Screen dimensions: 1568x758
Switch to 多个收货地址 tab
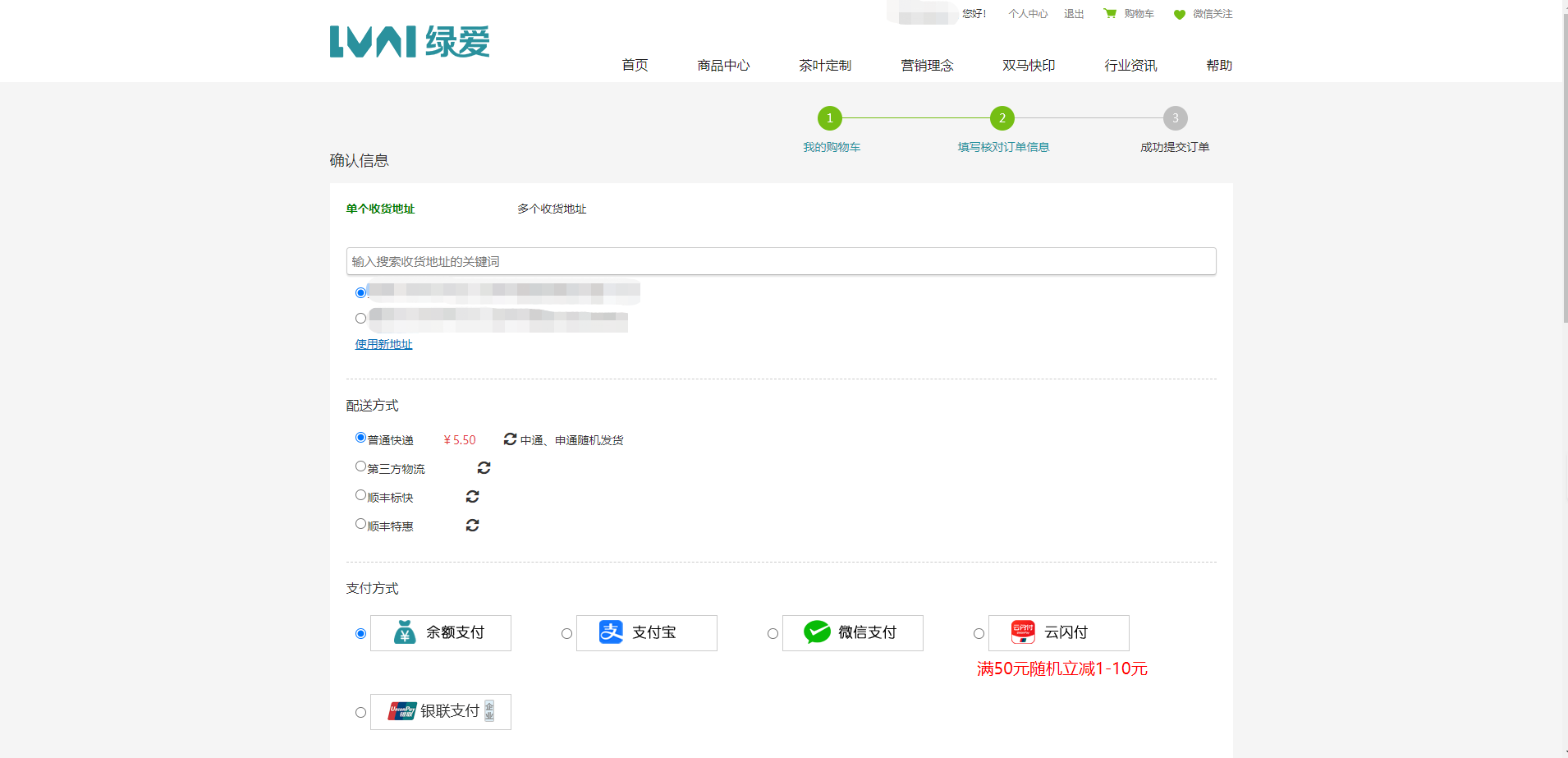point(552,209)
